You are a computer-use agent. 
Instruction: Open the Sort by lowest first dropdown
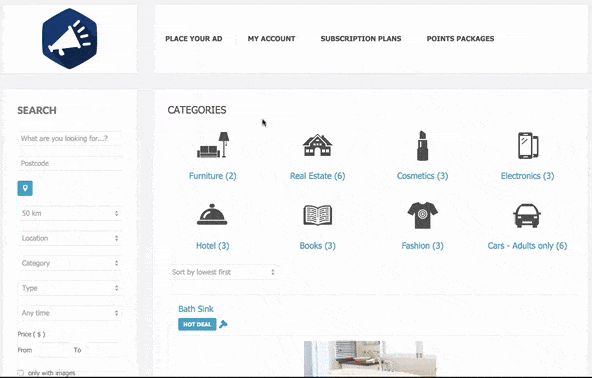pyautogui.click(x=224, y=272)
